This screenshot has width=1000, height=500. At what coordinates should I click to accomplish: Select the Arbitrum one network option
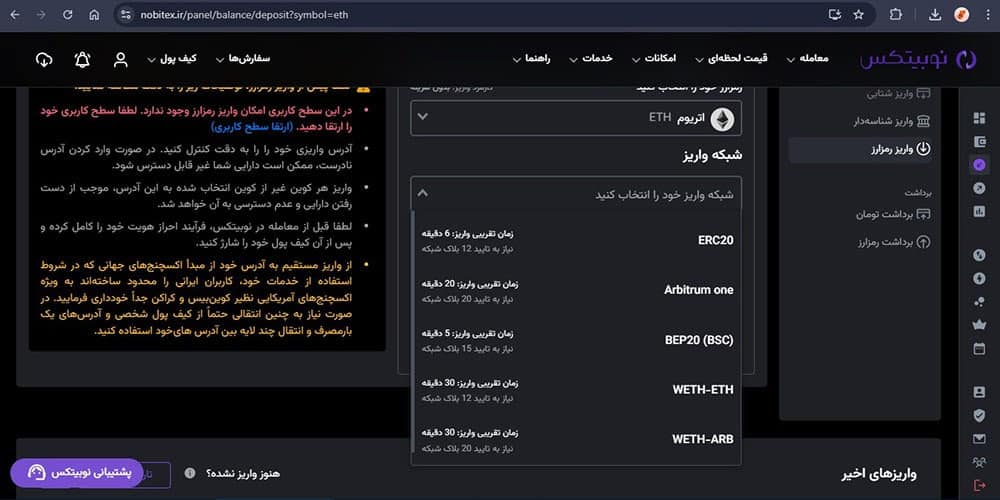click(577, 290)
